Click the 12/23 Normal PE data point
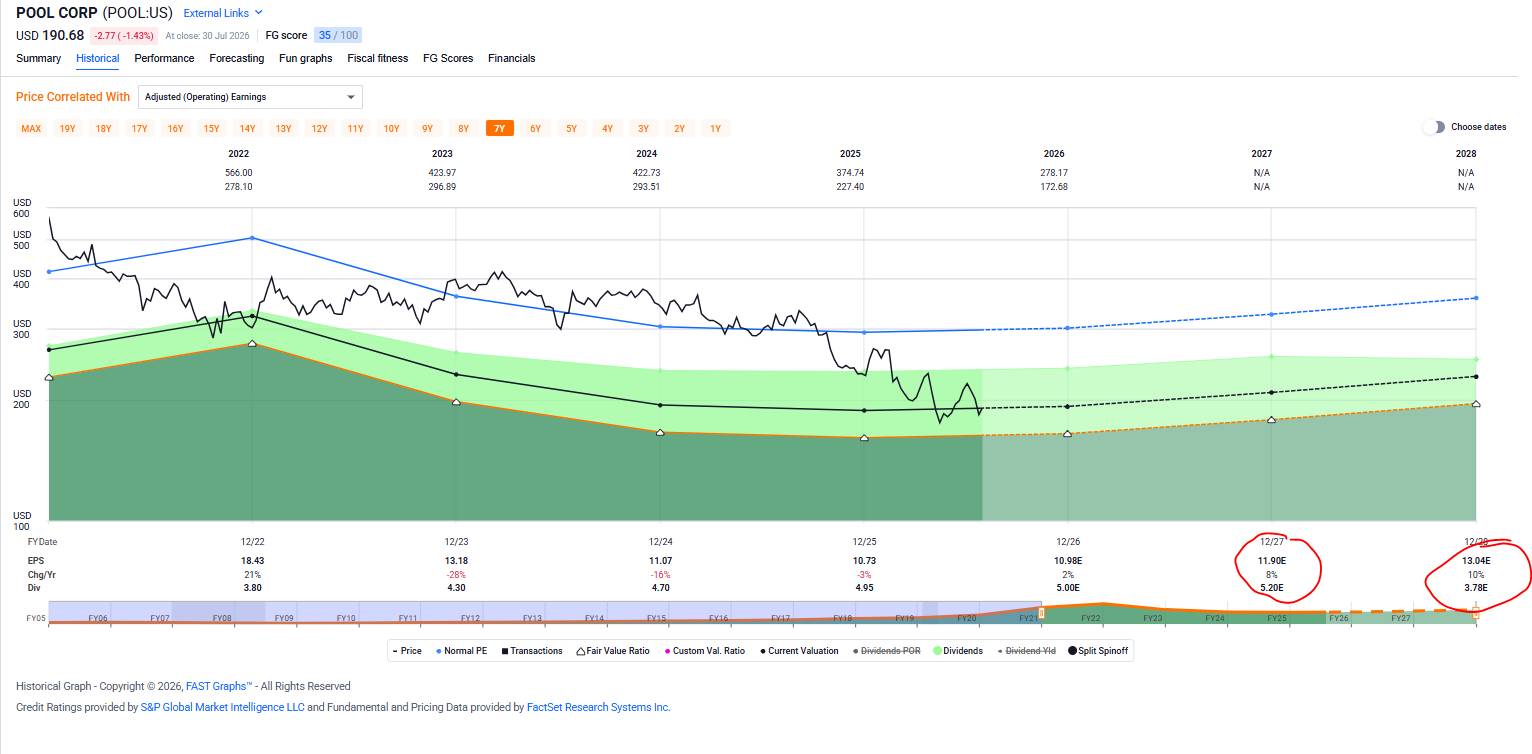Viewport: 1532px width, 754px height. (456, 296)
